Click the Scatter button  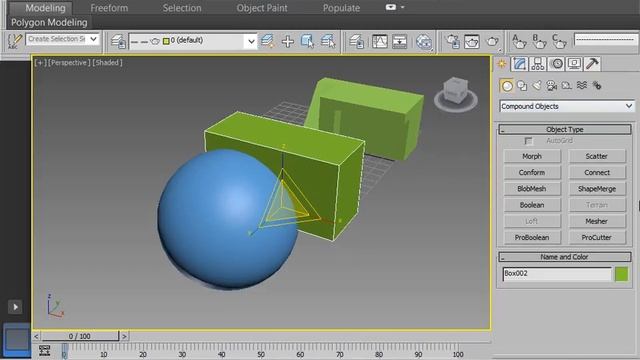tap(596, 156)
